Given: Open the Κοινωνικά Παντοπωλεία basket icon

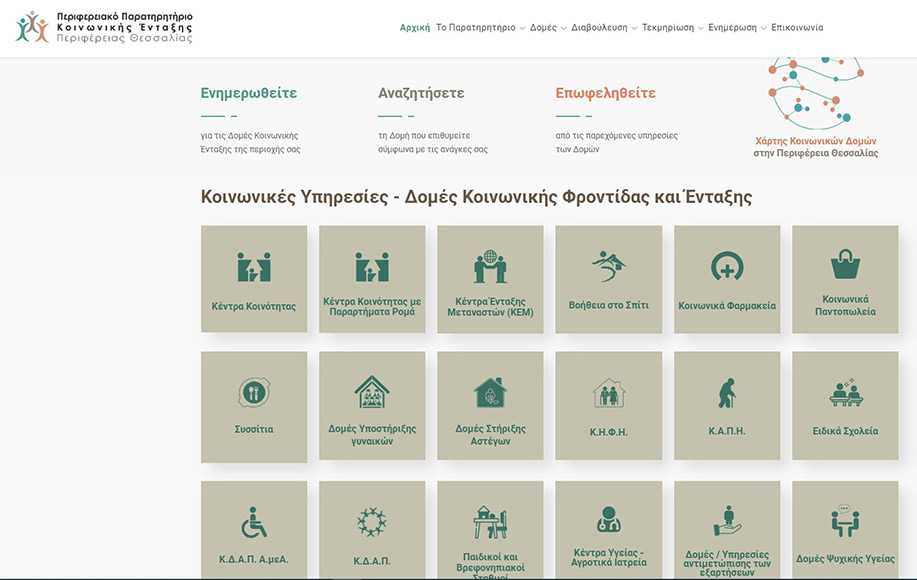Looking at the screenshot, I should pos(845,264).
